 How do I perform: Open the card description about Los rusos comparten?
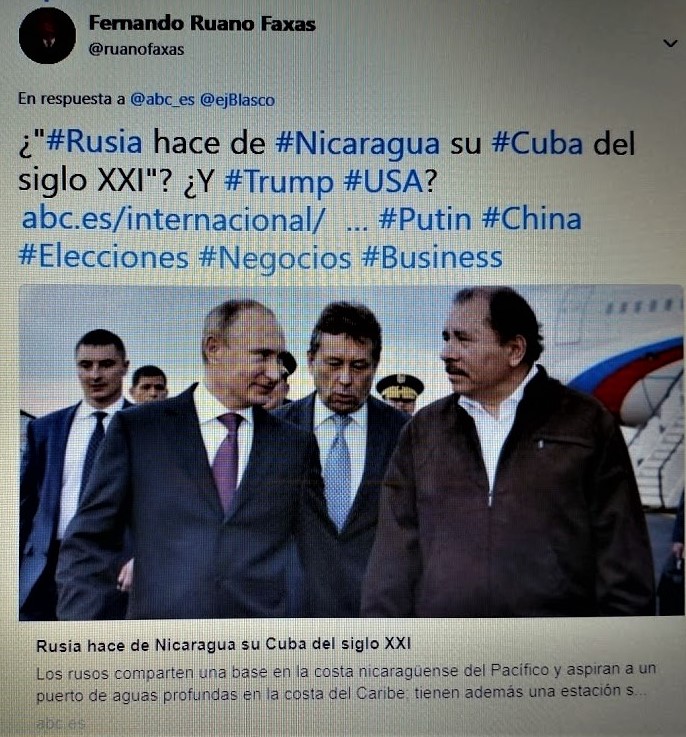coord(346,682)
